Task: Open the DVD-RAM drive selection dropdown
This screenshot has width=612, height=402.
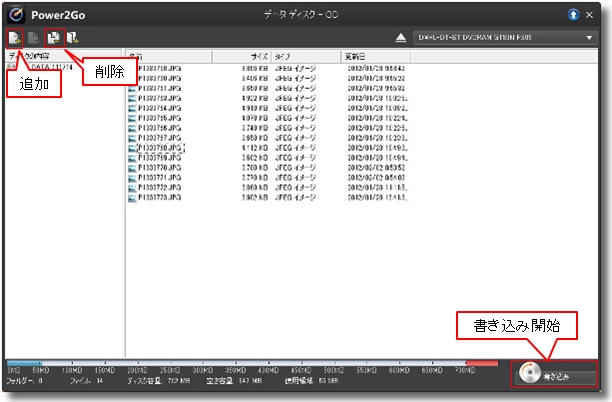Action: [x=505, y=38]
